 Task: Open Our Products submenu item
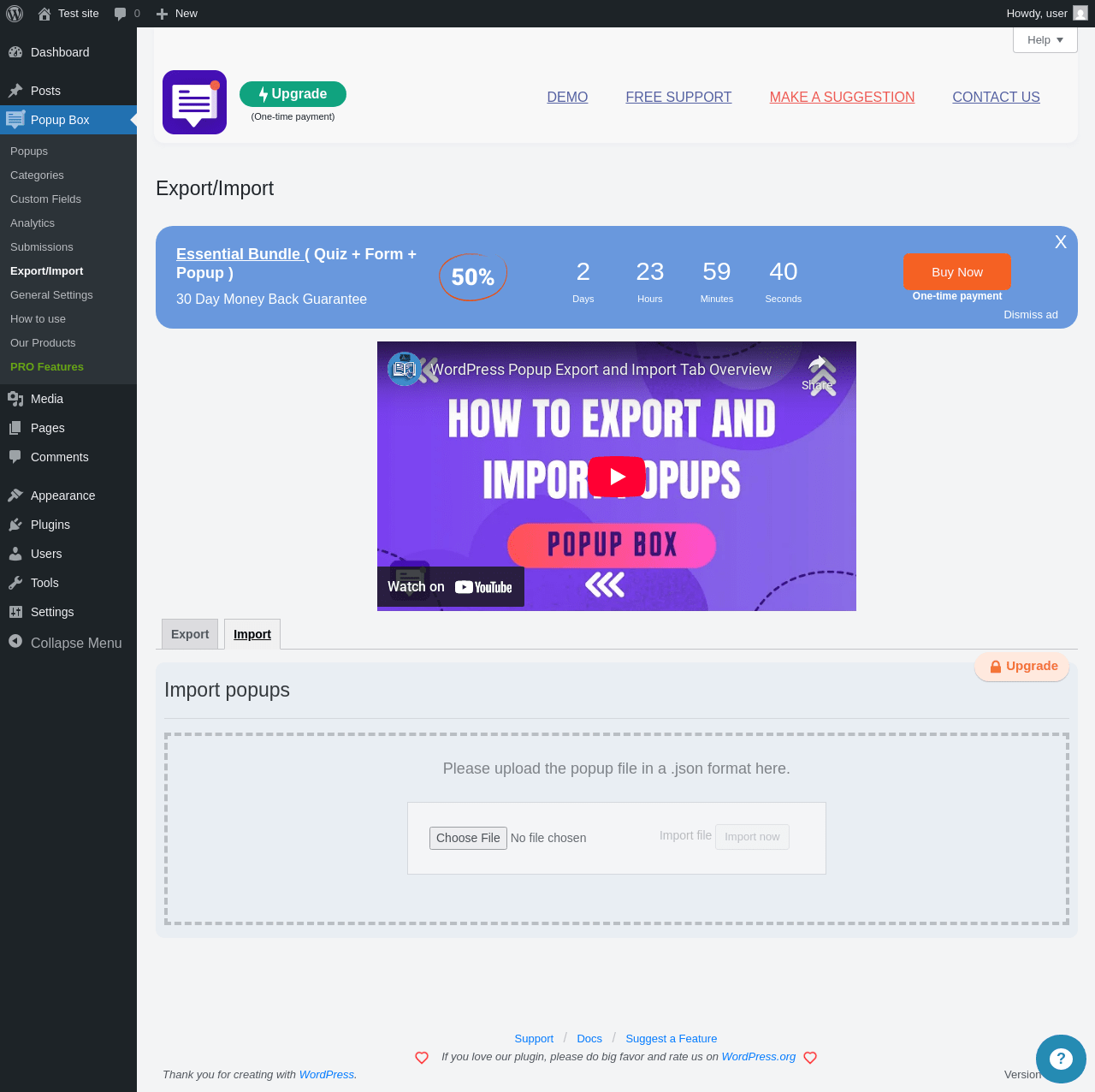43,343
